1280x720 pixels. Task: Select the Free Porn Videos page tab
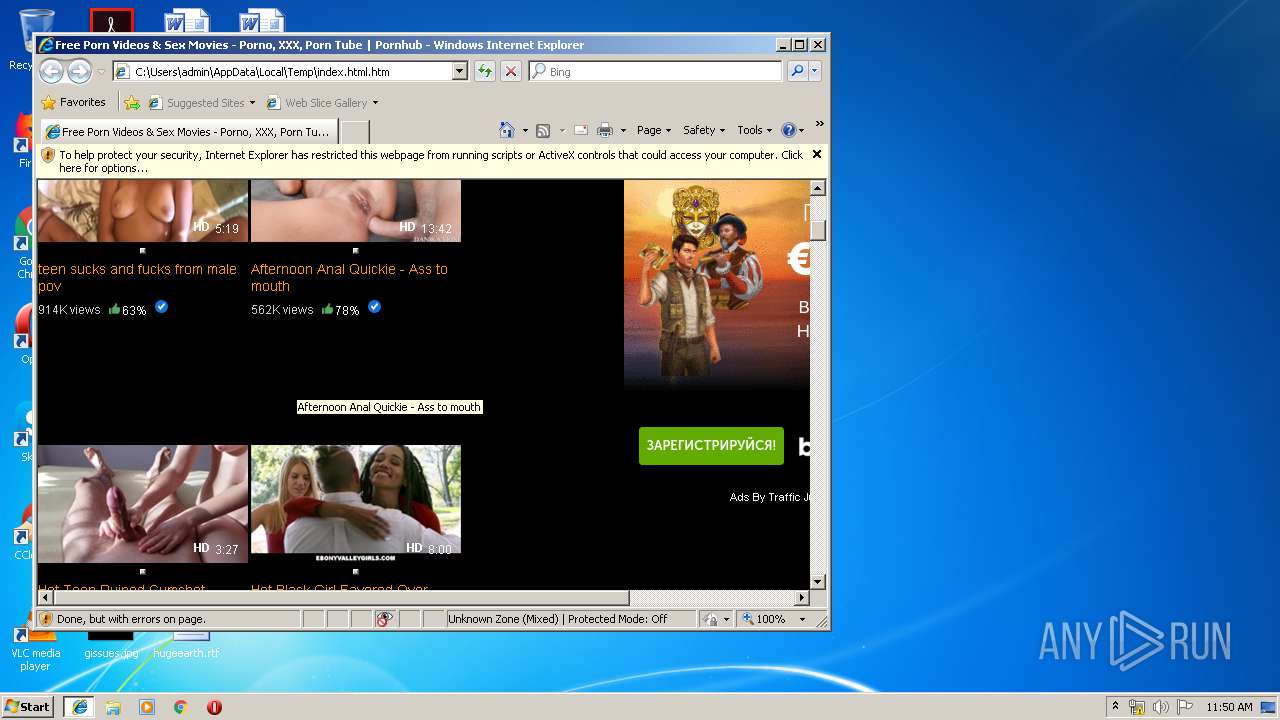(x=187, y=131)
